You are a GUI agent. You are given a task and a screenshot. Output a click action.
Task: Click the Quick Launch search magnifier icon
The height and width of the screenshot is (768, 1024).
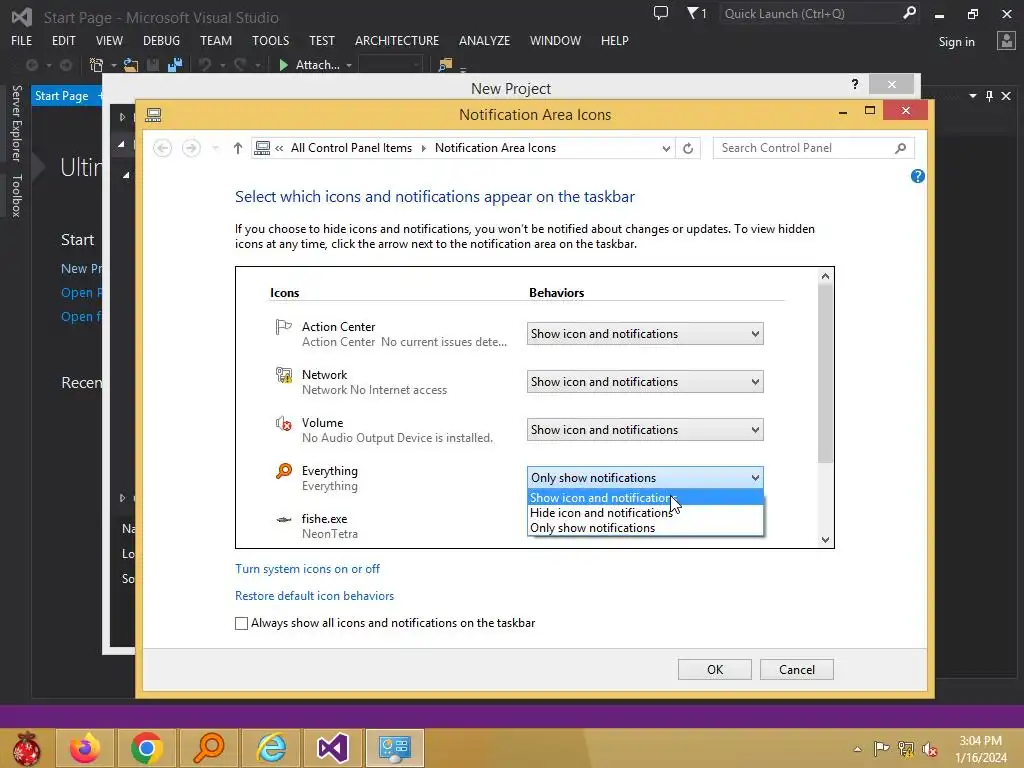pos(909,13)
